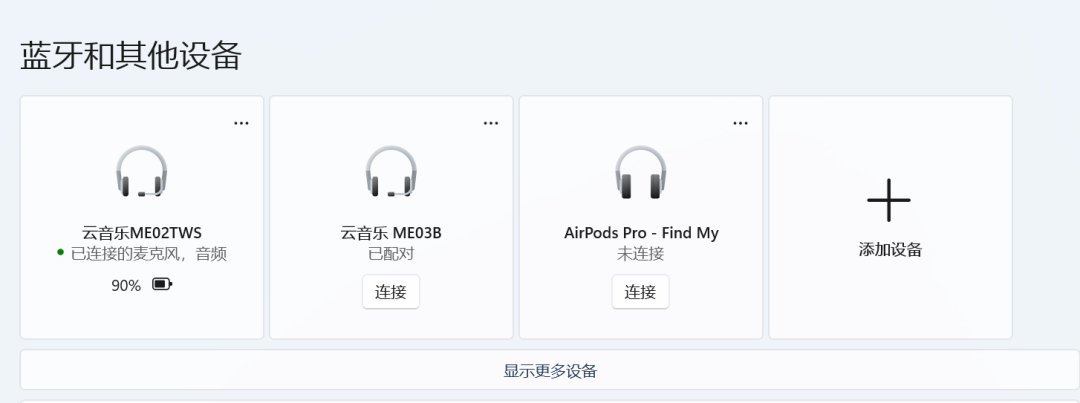Open more options for 云音乐ME02TWS device
The image size is (1080, 403).
241,123
